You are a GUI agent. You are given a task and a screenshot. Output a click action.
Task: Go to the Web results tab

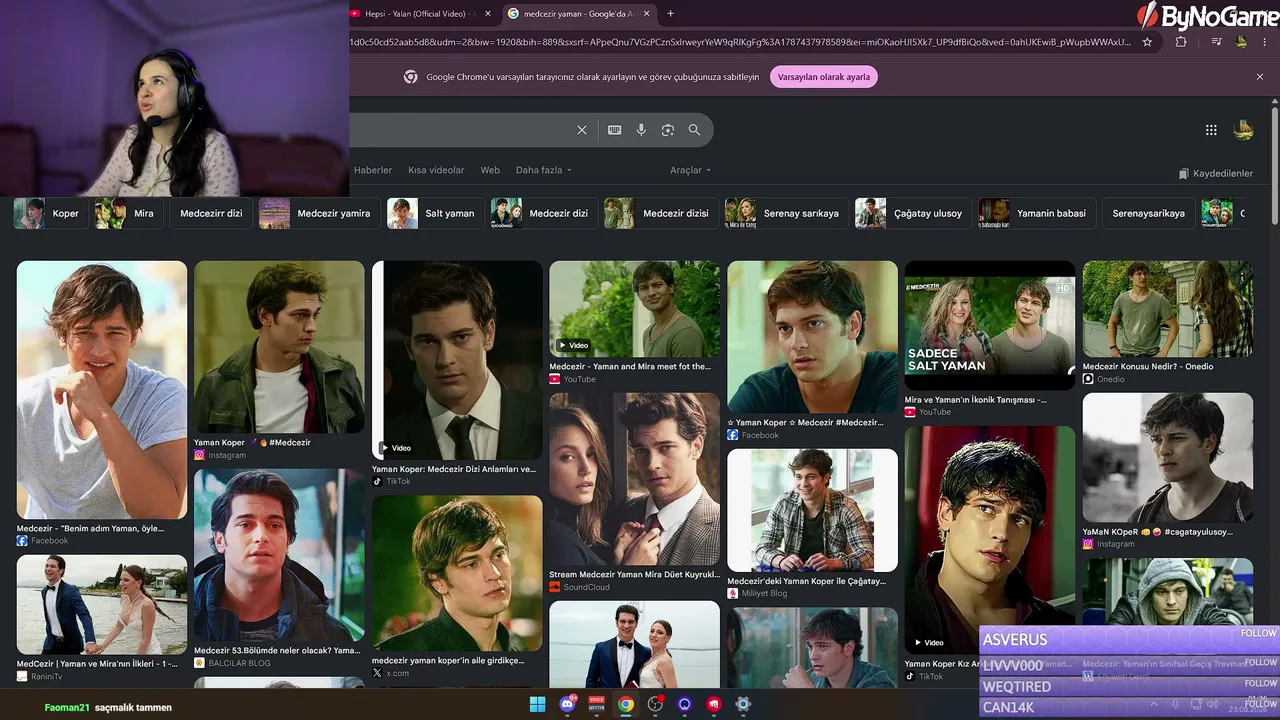coord(490,170)
